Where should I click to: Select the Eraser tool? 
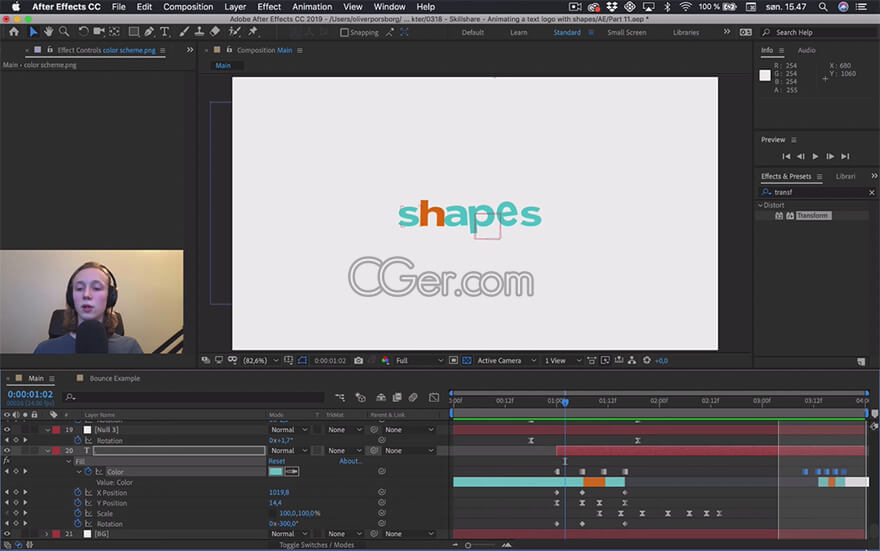(x=215, y=32)
